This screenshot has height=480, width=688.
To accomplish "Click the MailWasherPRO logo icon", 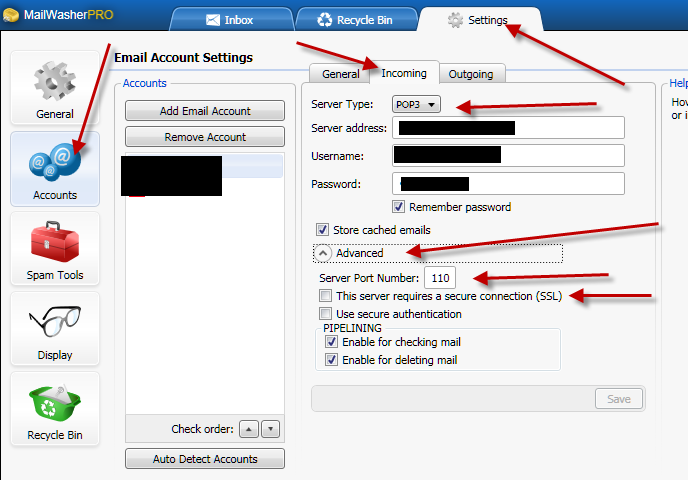I will pyautogui.click(x=11, y=15).
